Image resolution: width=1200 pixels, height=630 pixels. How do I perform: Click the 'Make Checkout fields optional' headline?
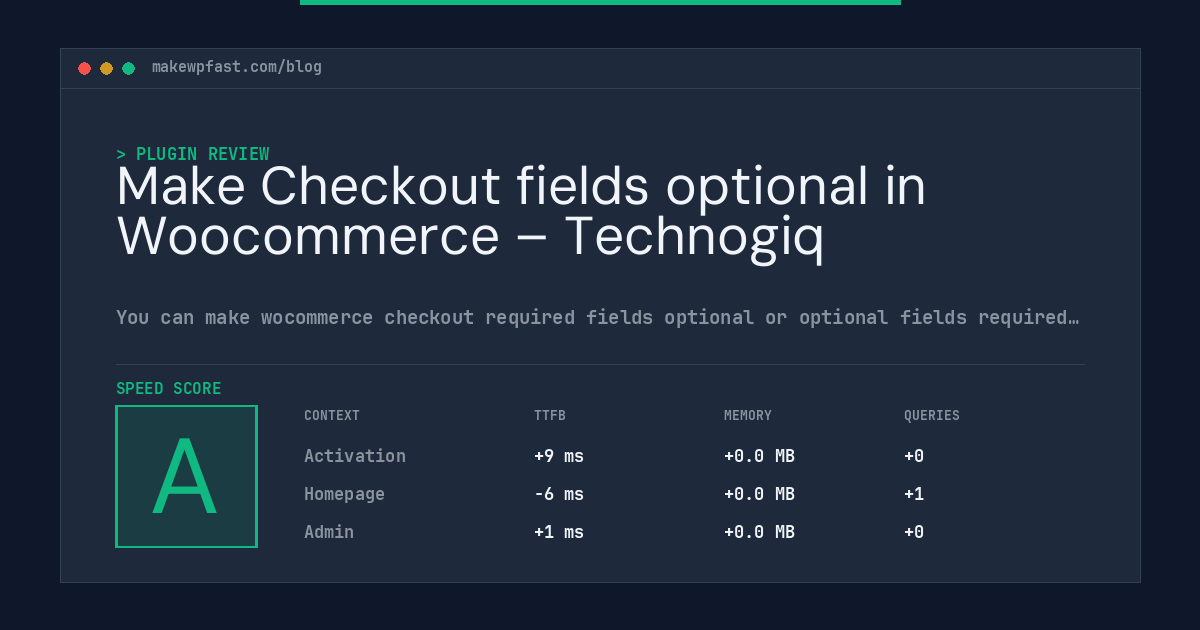(521, 212)
